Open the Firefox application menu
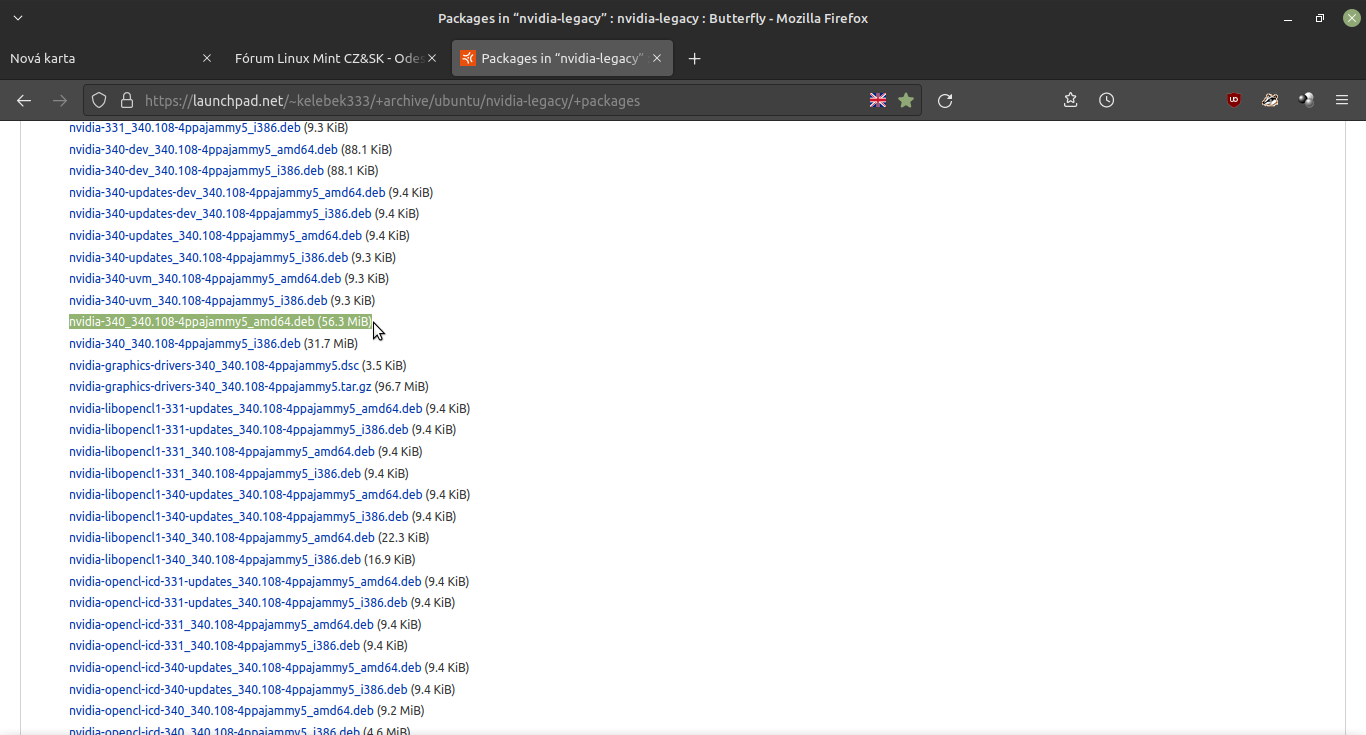The width and height of the screenshot is (1366, 735). point(1342,100)
